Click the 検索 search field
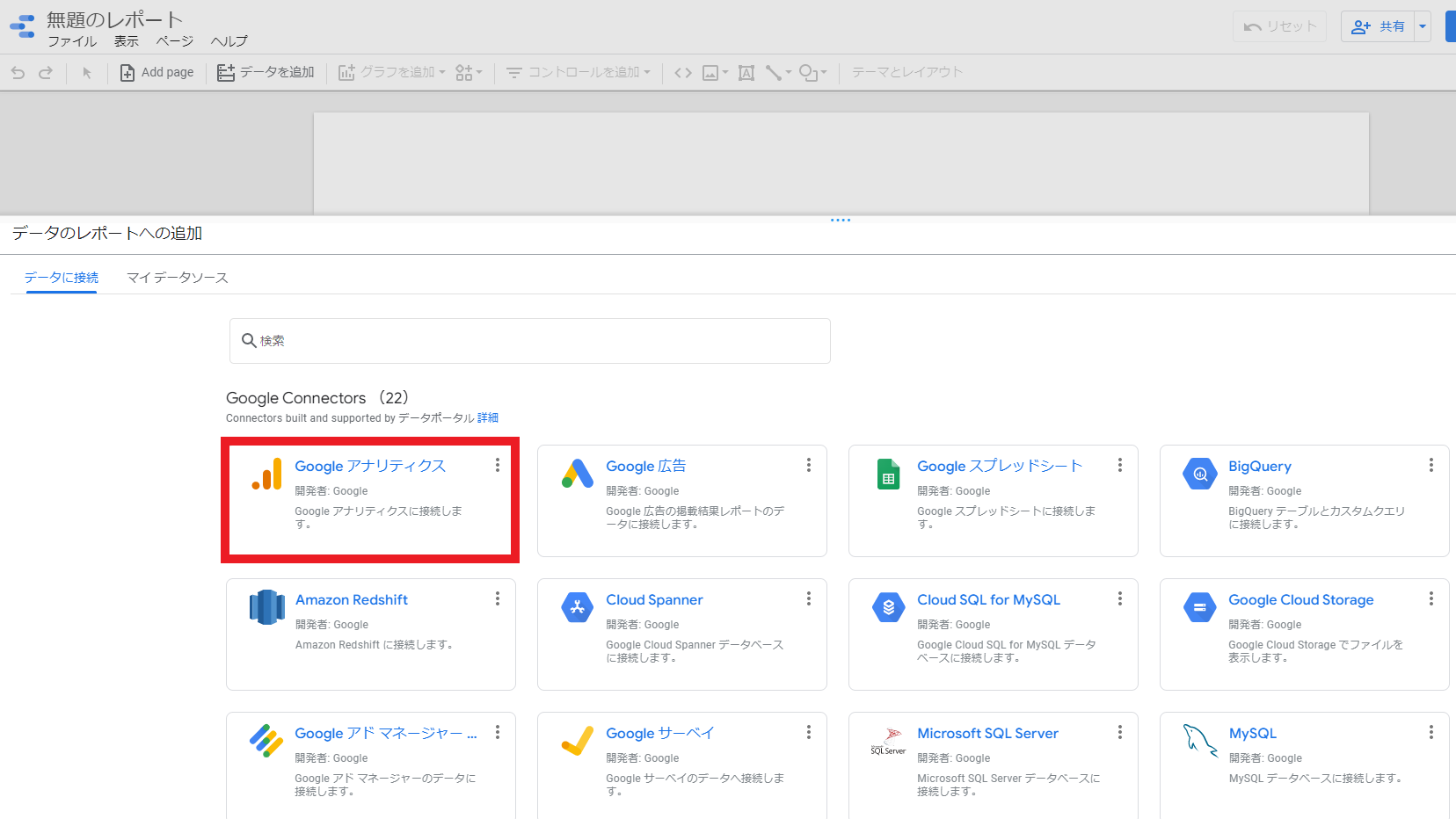 (x=530, y=341)
